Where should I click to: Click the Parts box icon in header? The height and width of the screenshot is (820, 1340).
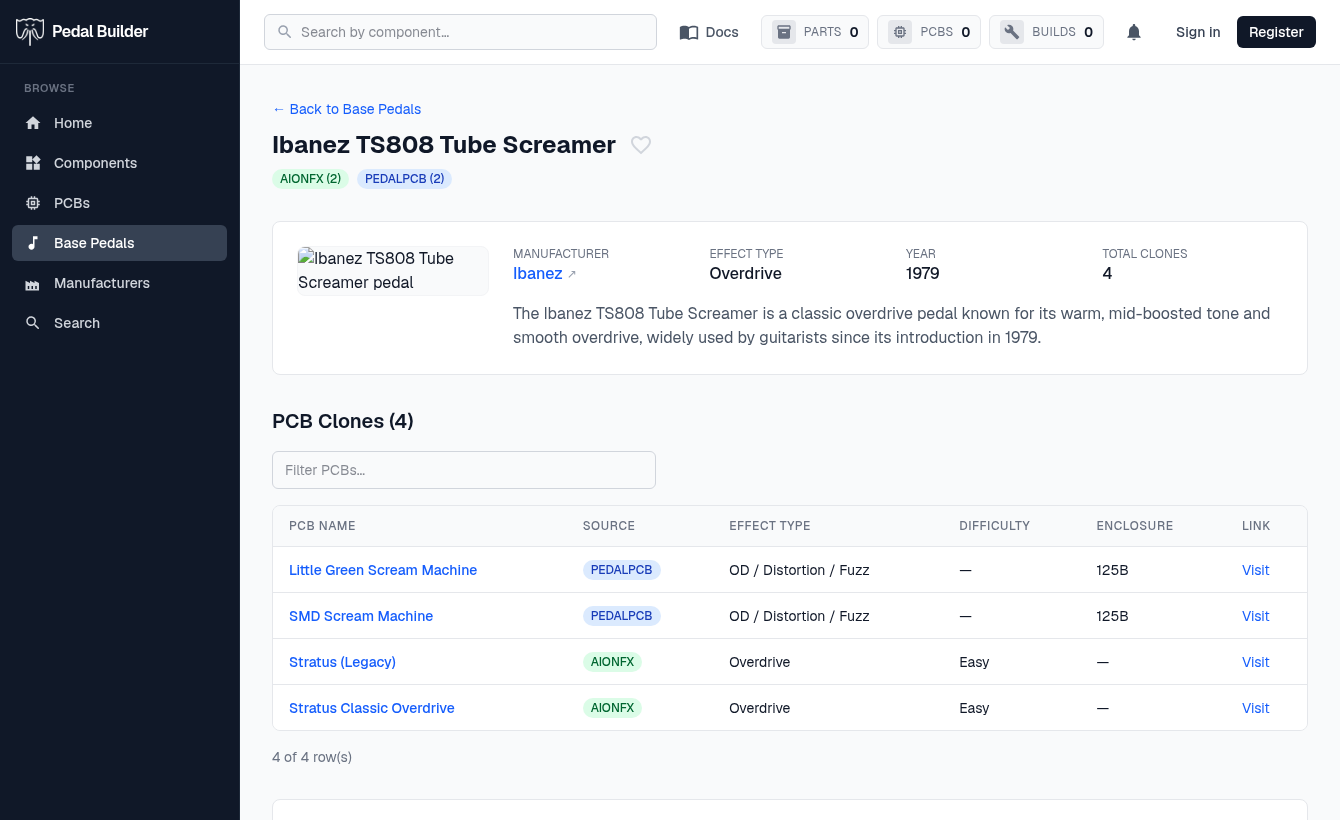784,32
